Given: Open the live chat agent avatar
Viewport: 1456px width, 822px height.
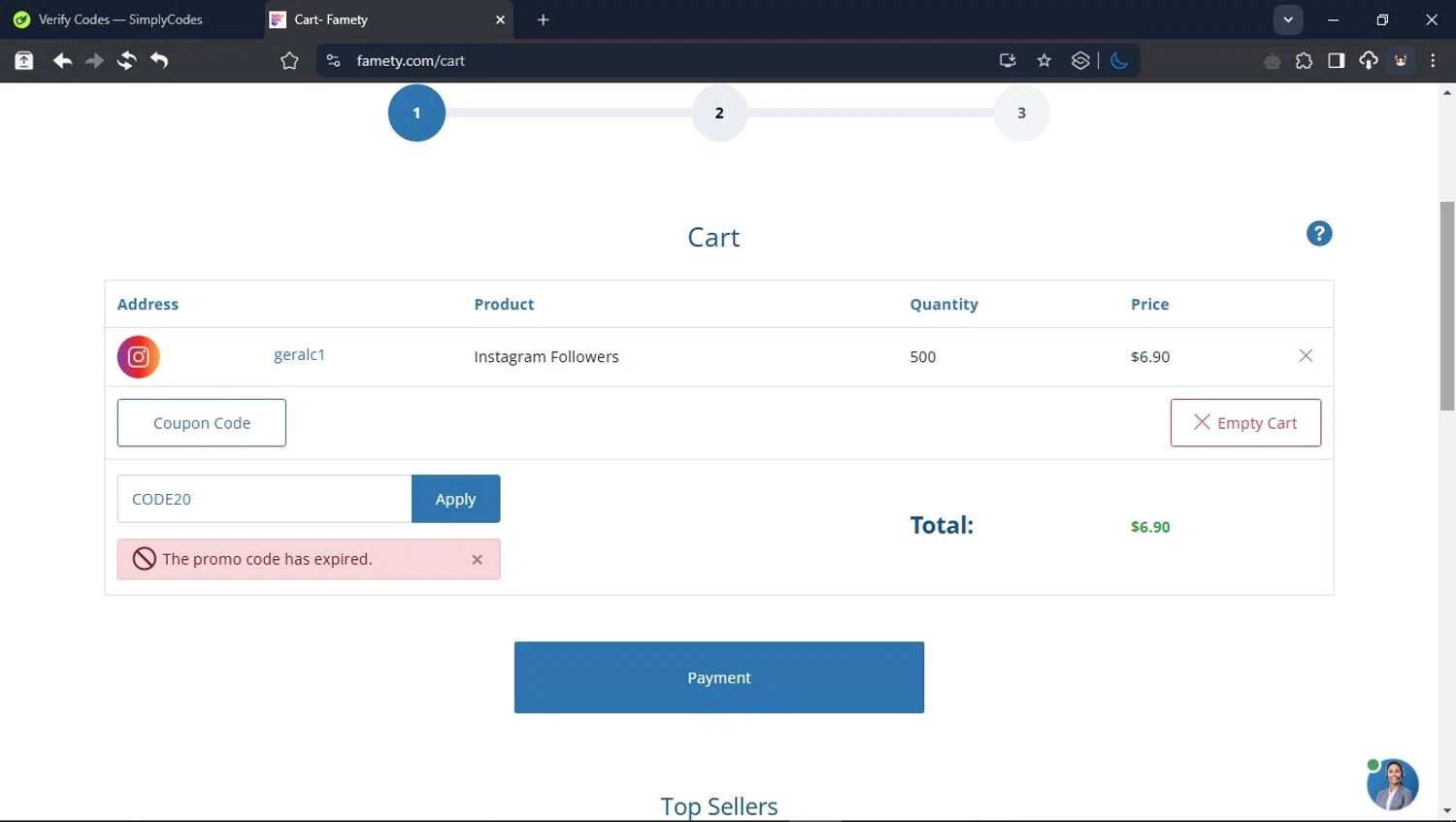Looking at the screenshot, I should (x=1393, y=784).
